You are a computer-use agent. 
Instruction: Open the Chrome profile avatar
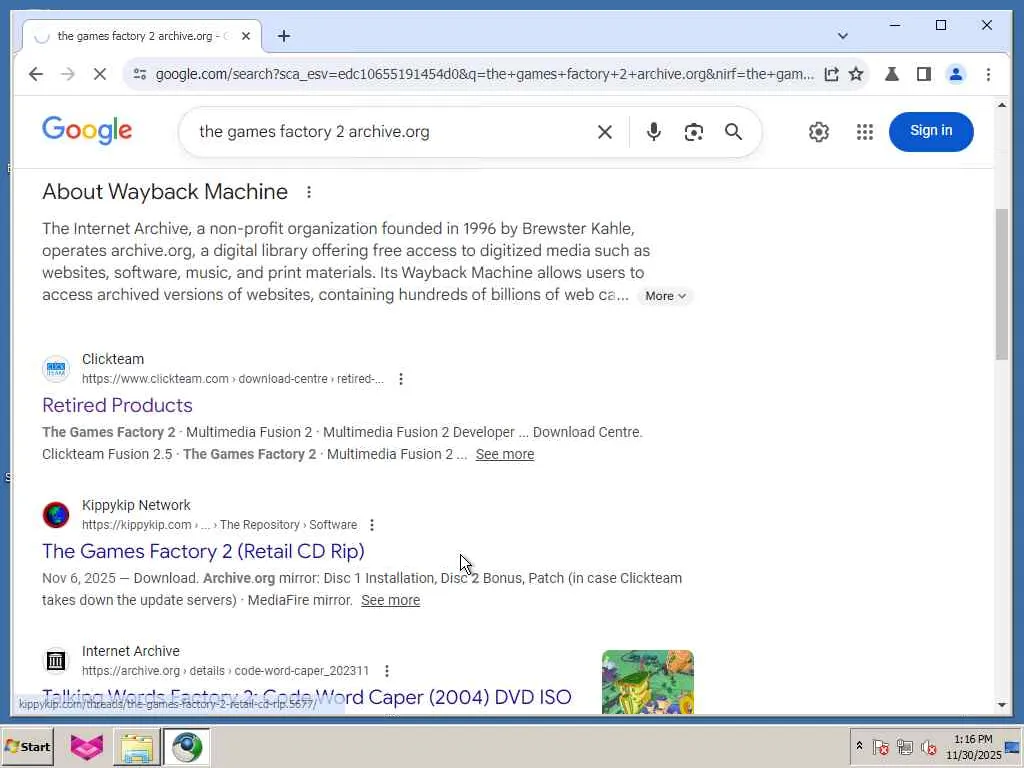tap(955, 74)
